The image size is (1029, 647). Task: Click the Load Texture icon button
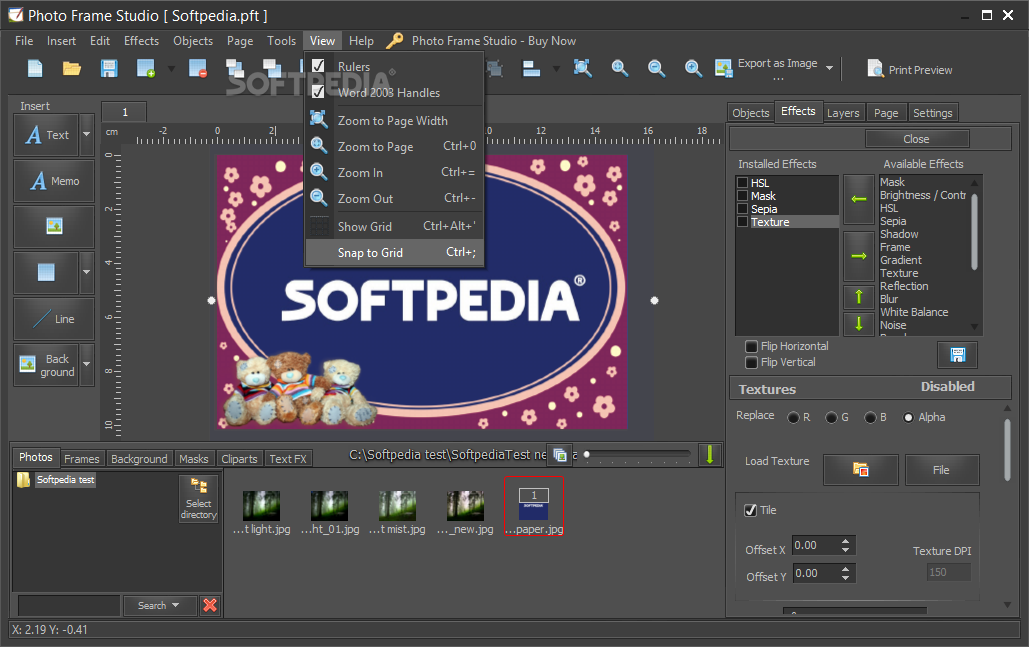pyautogui.click(x=860, y=470)
